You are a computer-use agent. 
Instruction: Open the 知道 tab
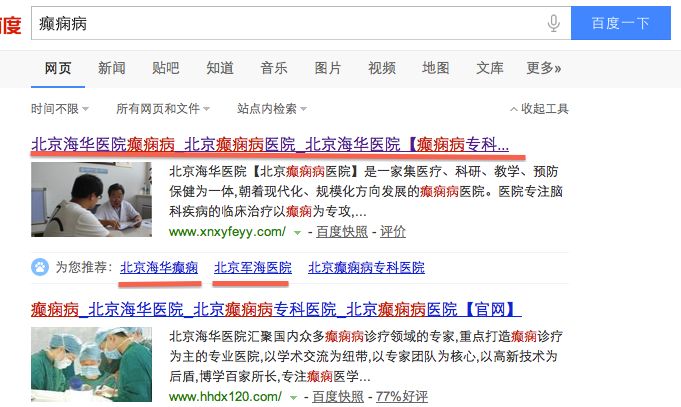click(220, 68)
